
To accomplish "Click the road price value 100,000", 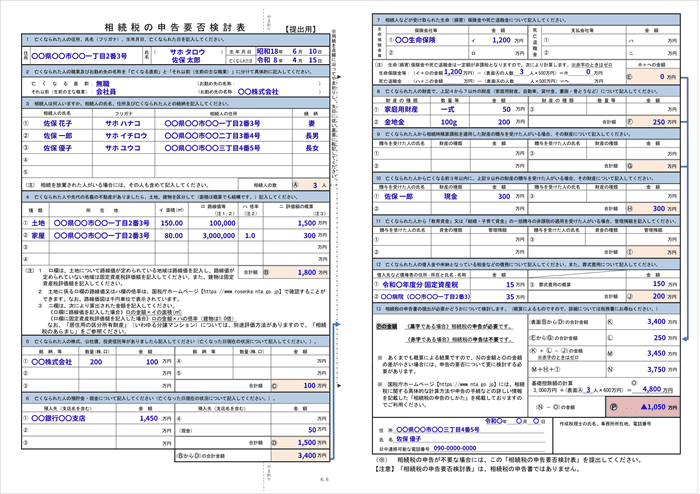I will click(x=222, y=223).
